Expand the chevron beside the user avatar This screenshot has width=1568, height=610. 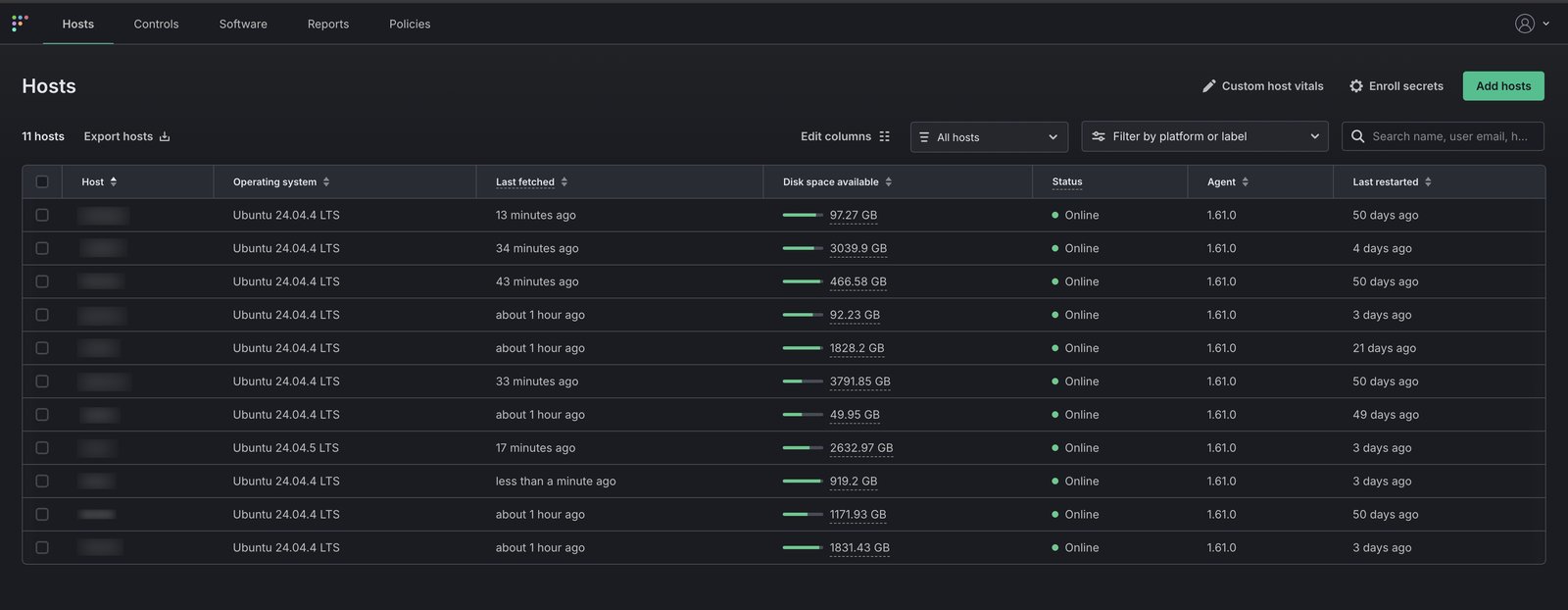[1546, 24]
